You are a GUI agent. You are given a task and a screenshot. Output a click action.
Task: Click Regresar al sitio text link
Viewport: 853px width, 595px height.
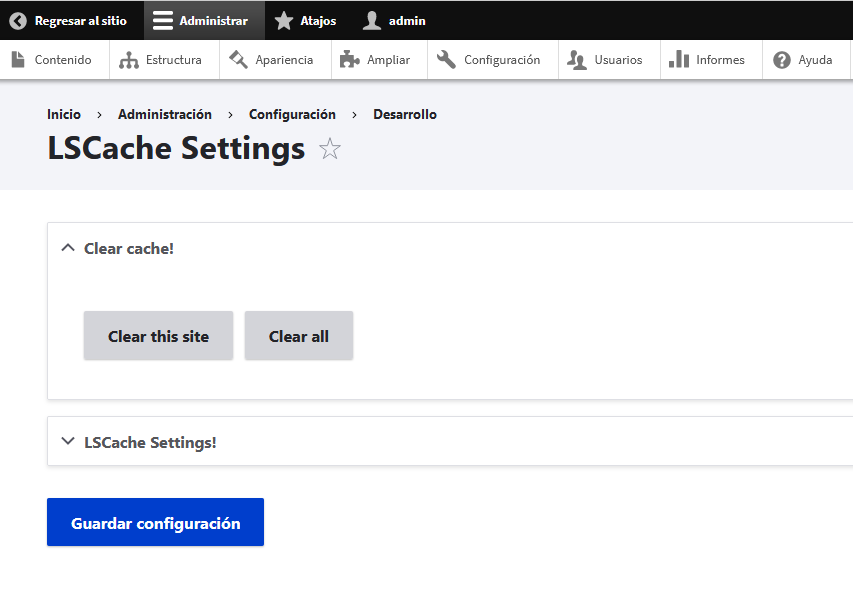(x=81, y=21)
